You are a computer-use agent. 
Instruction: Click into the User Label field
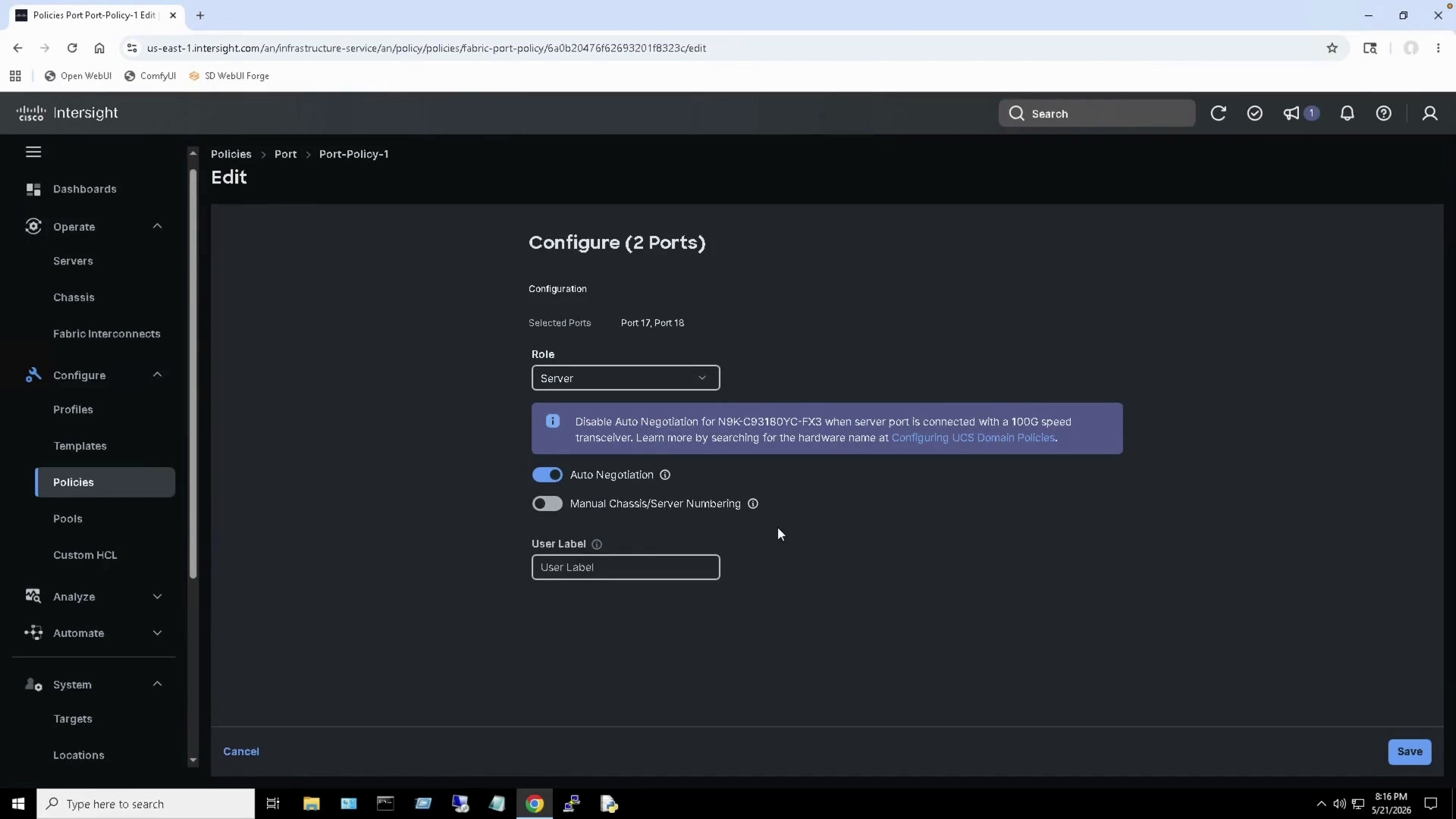(x=626, y=568)
